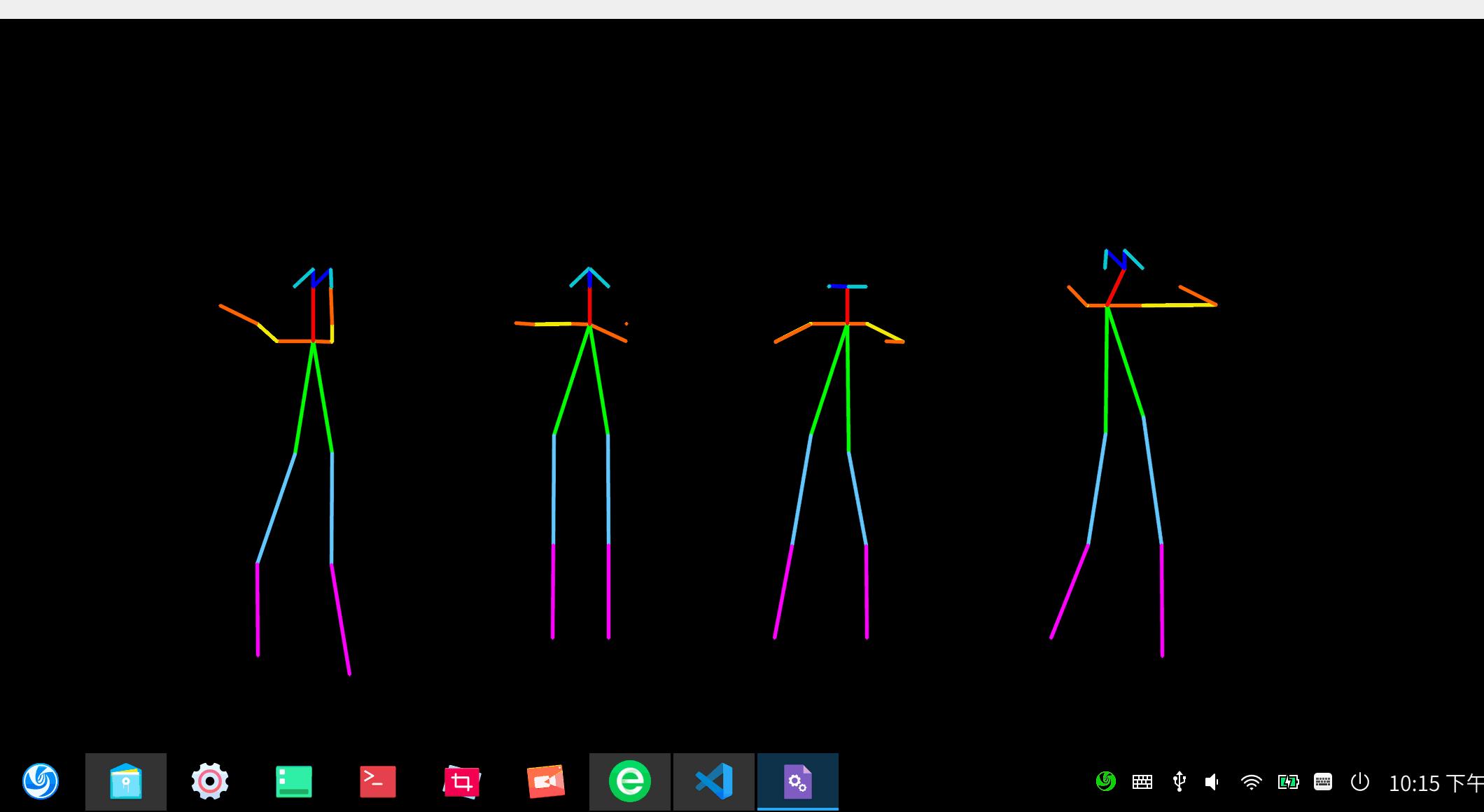The image size is (1484, 812).
Task: Open the keyboard layout tray indicator
Action: click(1142, 782)
